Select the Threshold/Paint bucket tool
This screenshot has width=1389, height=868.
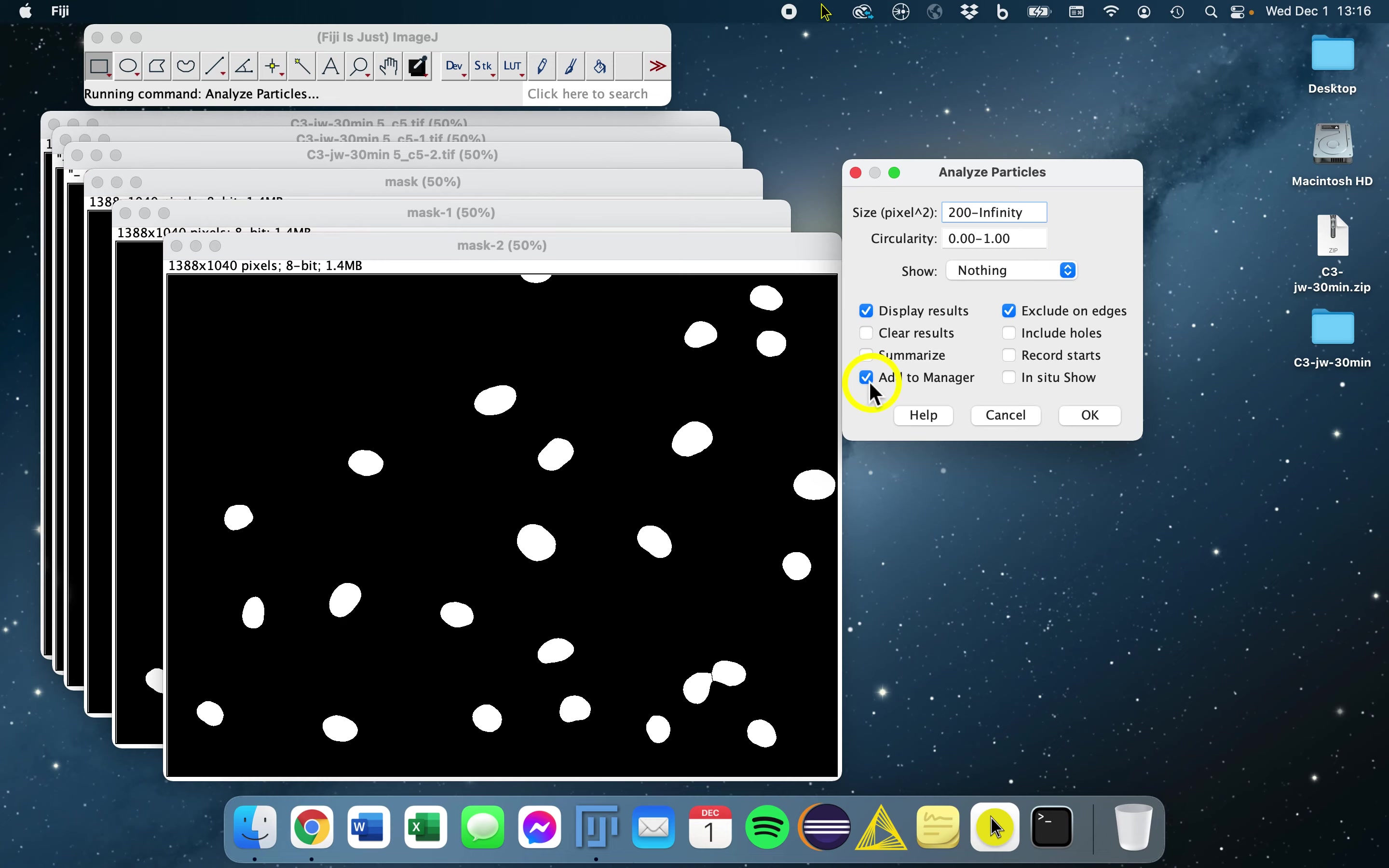tap(599, 66)
